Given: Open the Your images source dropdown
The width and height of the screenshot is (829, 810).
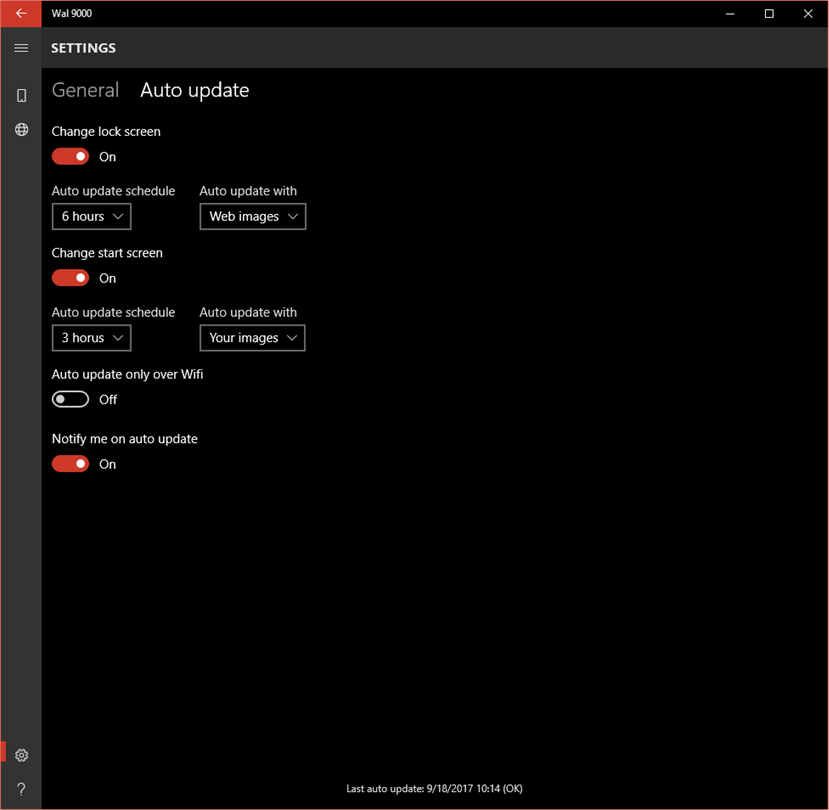Looking at the screenshot, I should point(252,338).
